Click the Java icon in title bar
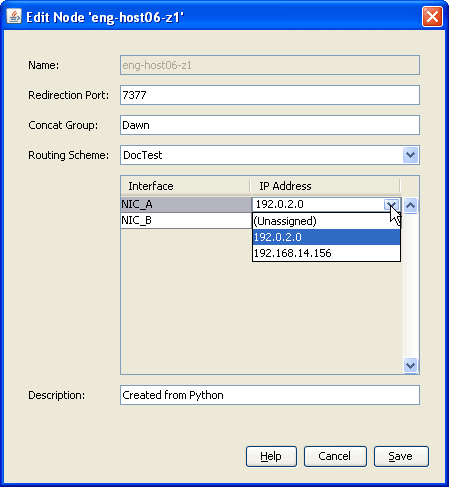Image resolution: width=449 pixels, height=487 pixels. tap(14, 17)
